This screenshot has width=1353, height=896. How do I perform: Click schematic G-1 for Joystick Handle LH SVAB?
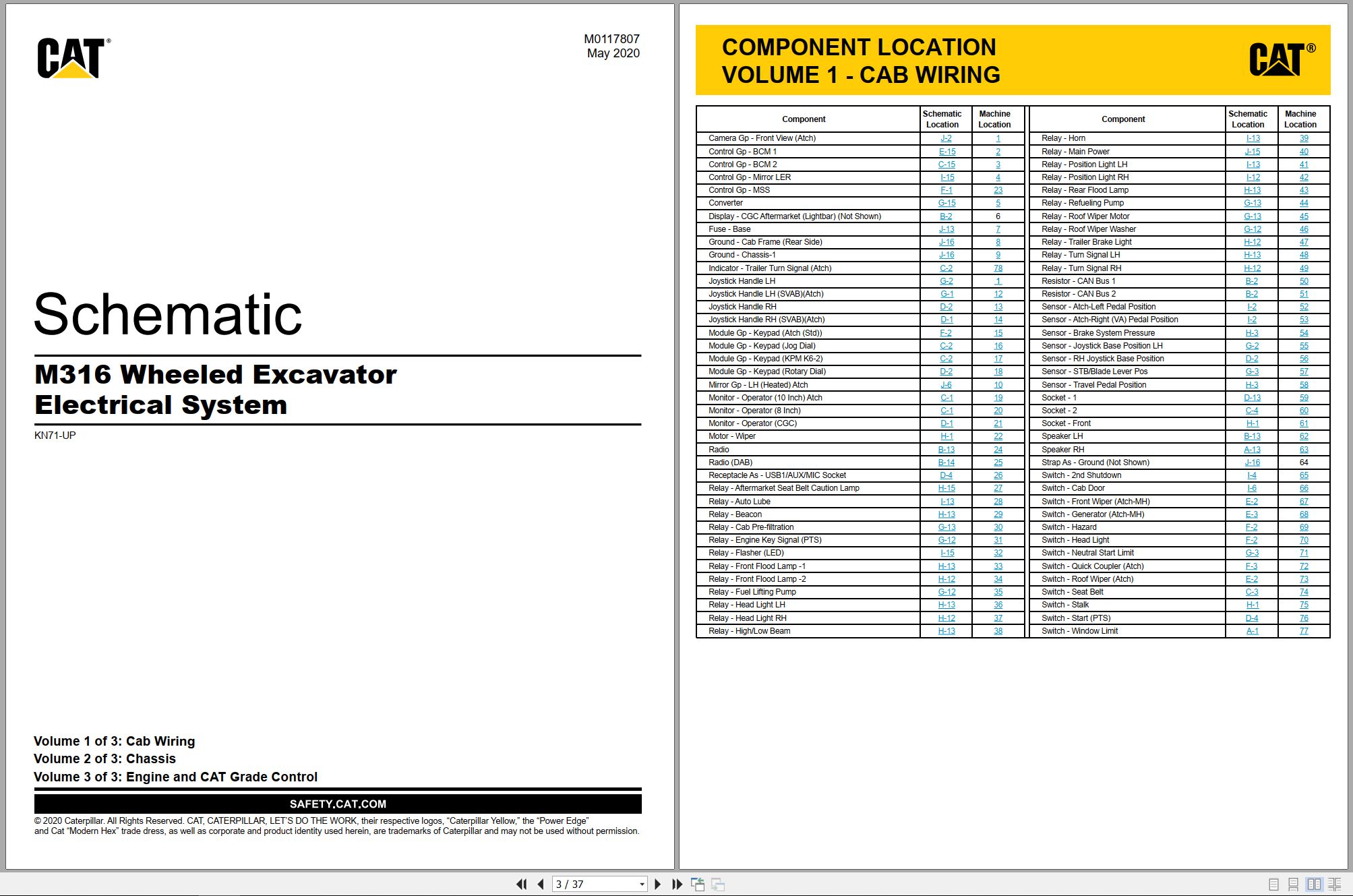(x=946, y=294)
